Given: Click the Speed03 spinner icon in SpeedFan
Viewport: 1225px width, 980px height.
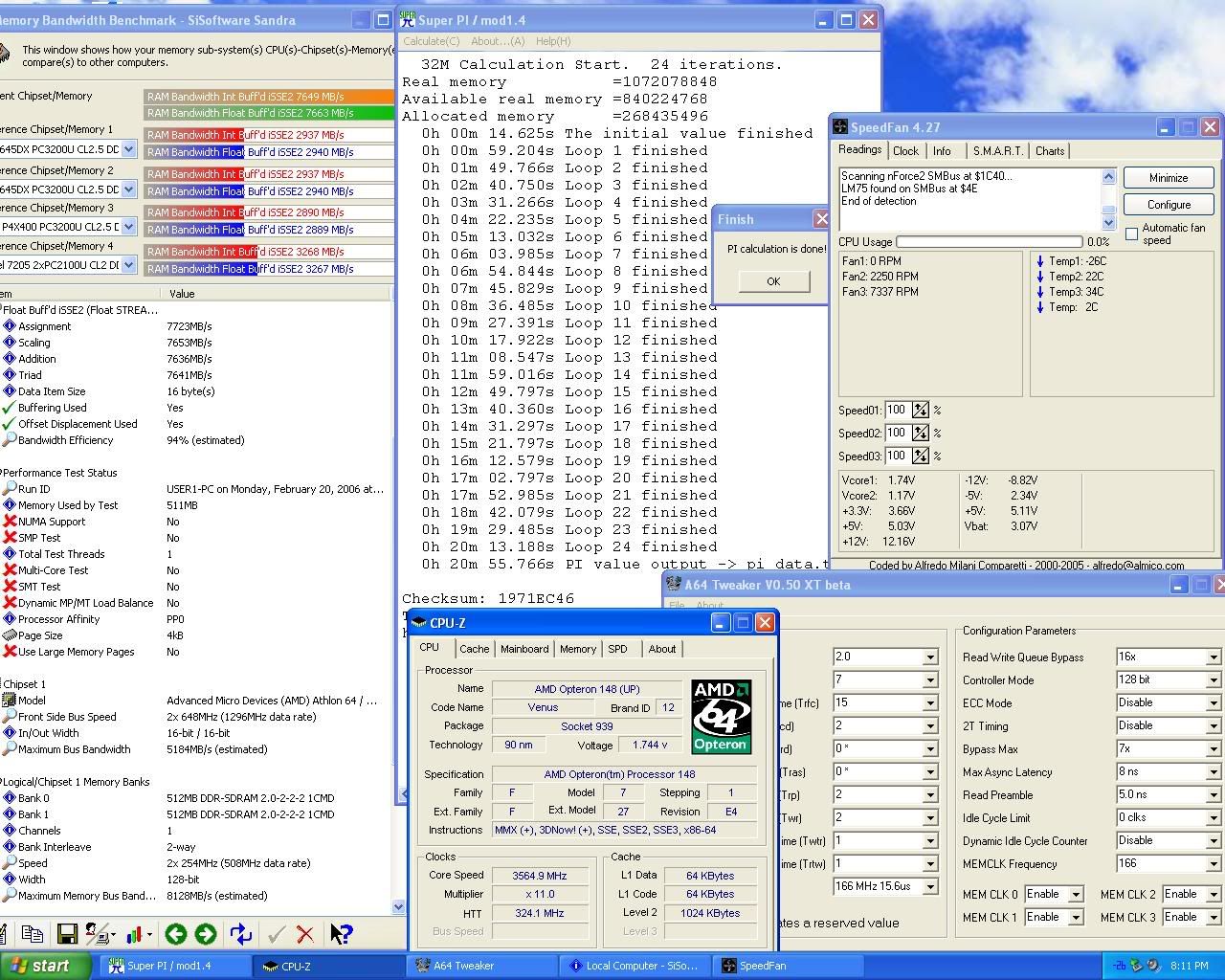Looking at the screenshot, I should pyautogui.click(x=920, y=456).
